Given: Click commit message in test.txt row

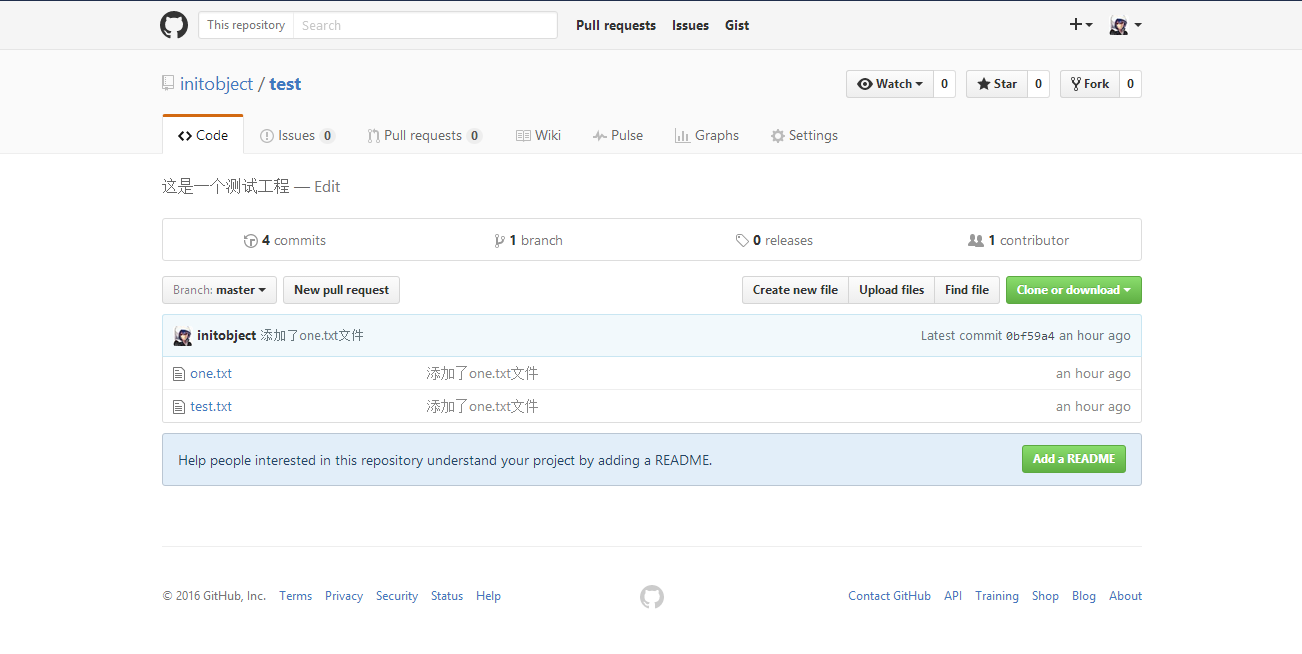Looking at the screenshot, I should [x=482, y=406].
